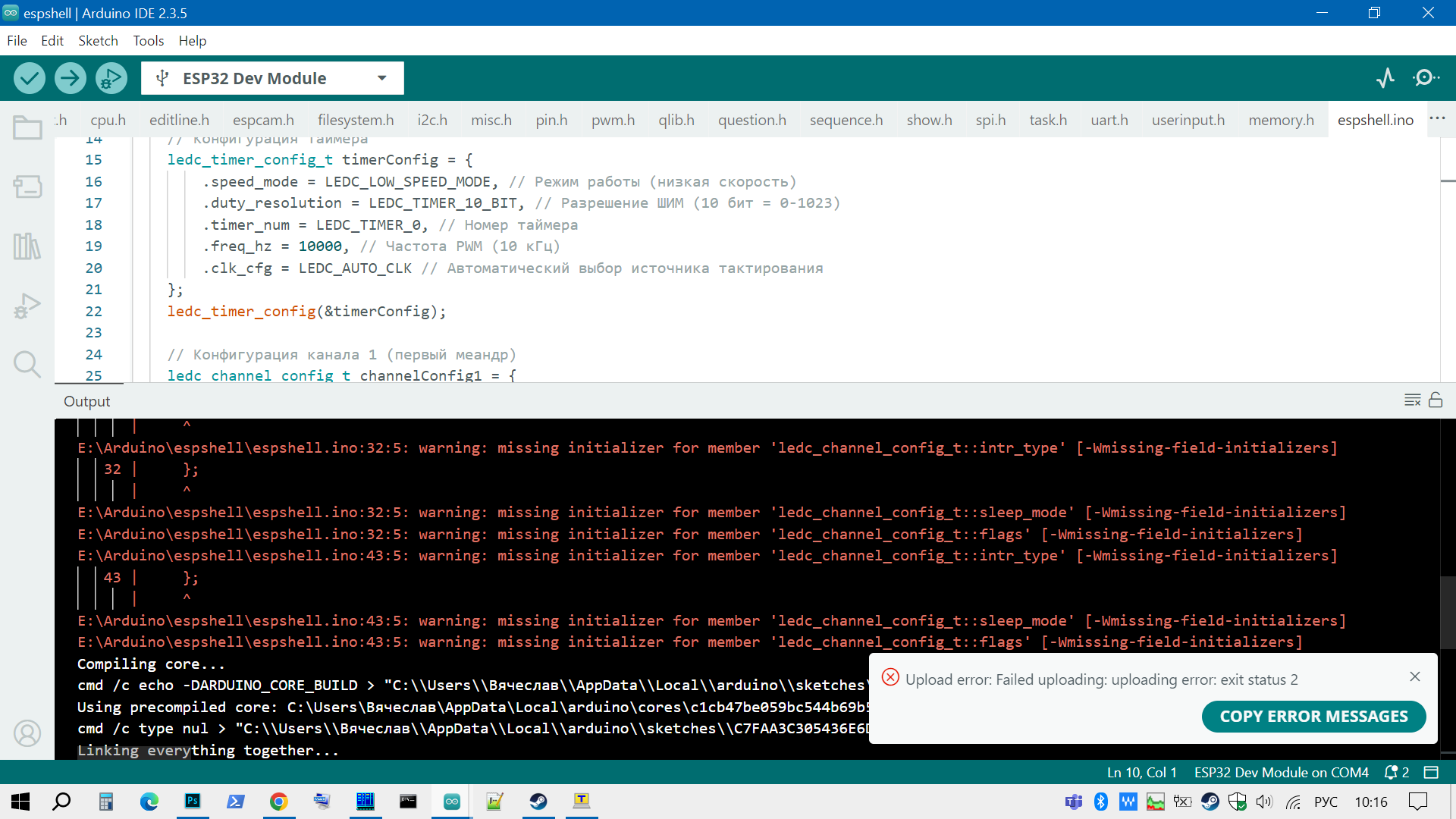Click ESP32 Dev Module on COM4 status entry
Image resolution: width=1456 pixels, height=819 pixels.
(x=1282, y=772)
